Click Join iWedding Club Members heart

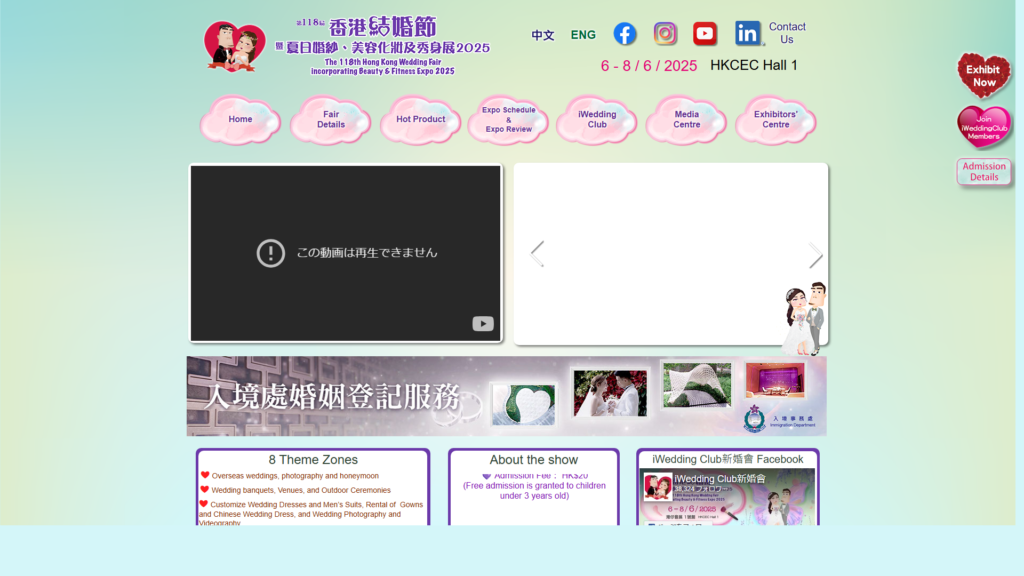(x=984, y=127)
